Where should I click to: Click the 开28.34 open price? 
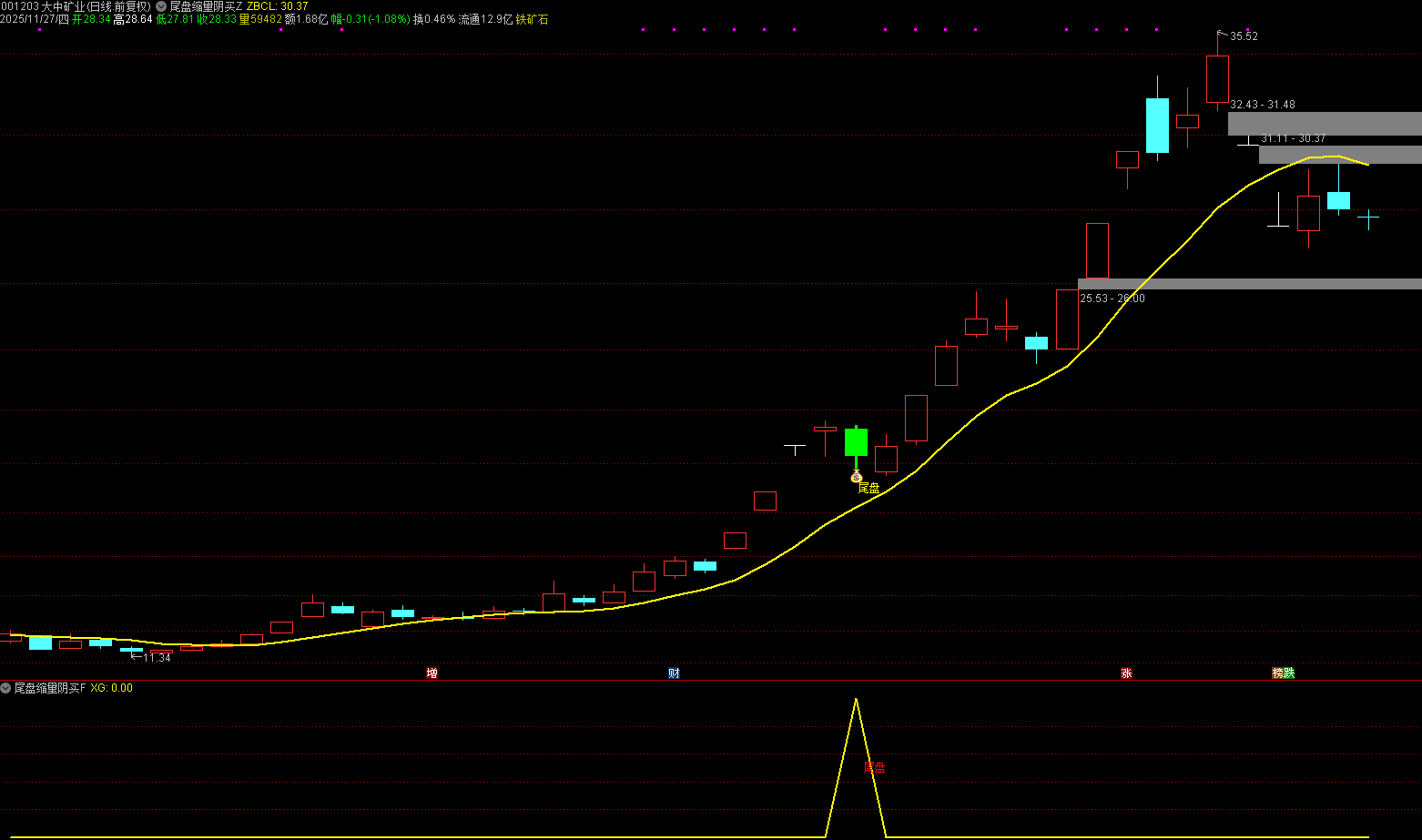point(91,19)
